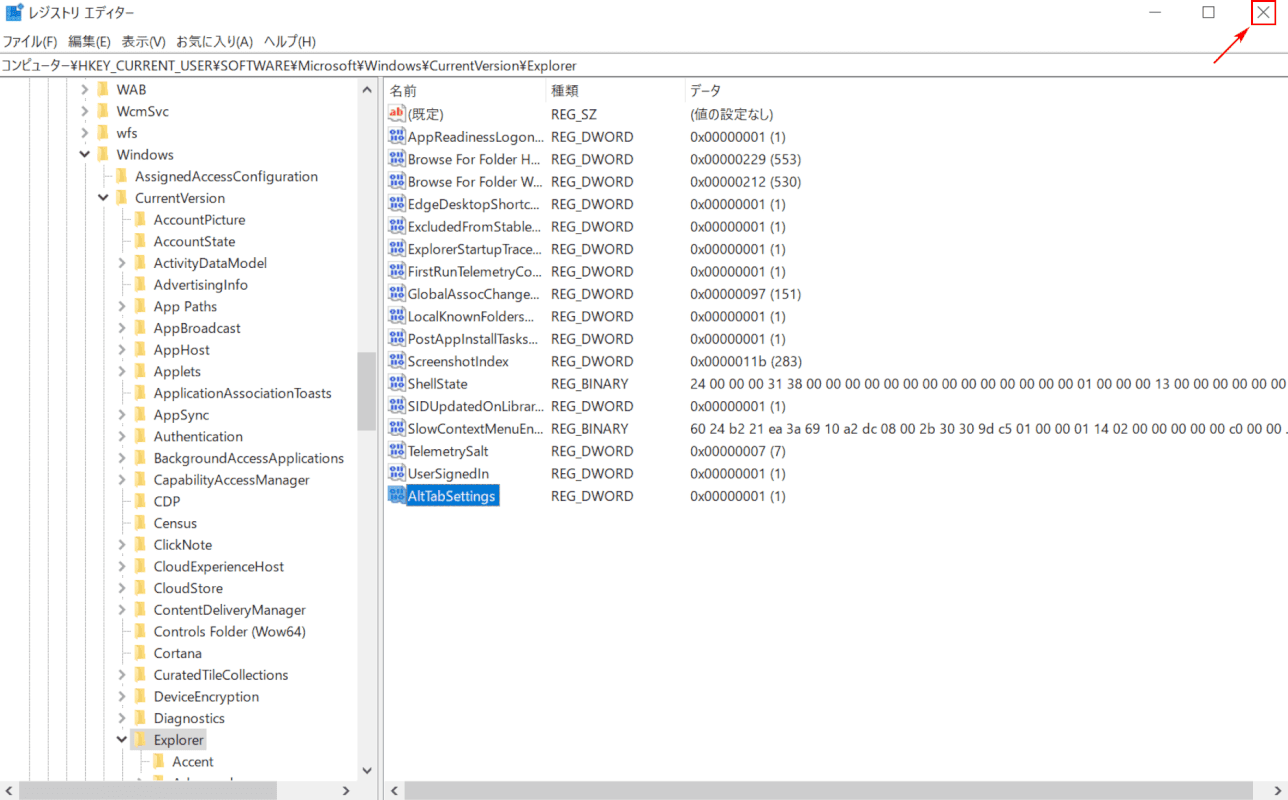Click the EdgeDesktopShortc... value icon
This screenshot has width=1288, height=800.
[396, 204]
